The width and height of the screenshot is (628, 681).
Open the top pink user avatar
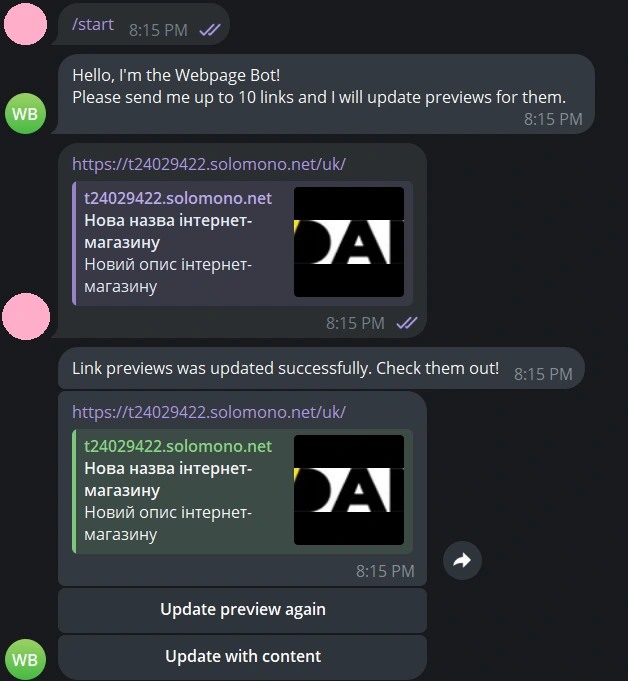click(x=25, y=24)
